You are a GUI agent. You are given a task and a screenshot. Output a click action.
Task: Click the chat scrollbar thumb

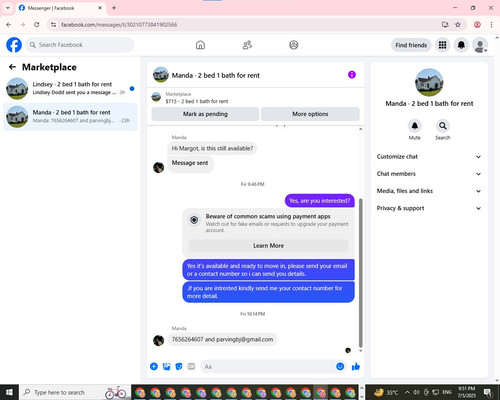[360, 273]
